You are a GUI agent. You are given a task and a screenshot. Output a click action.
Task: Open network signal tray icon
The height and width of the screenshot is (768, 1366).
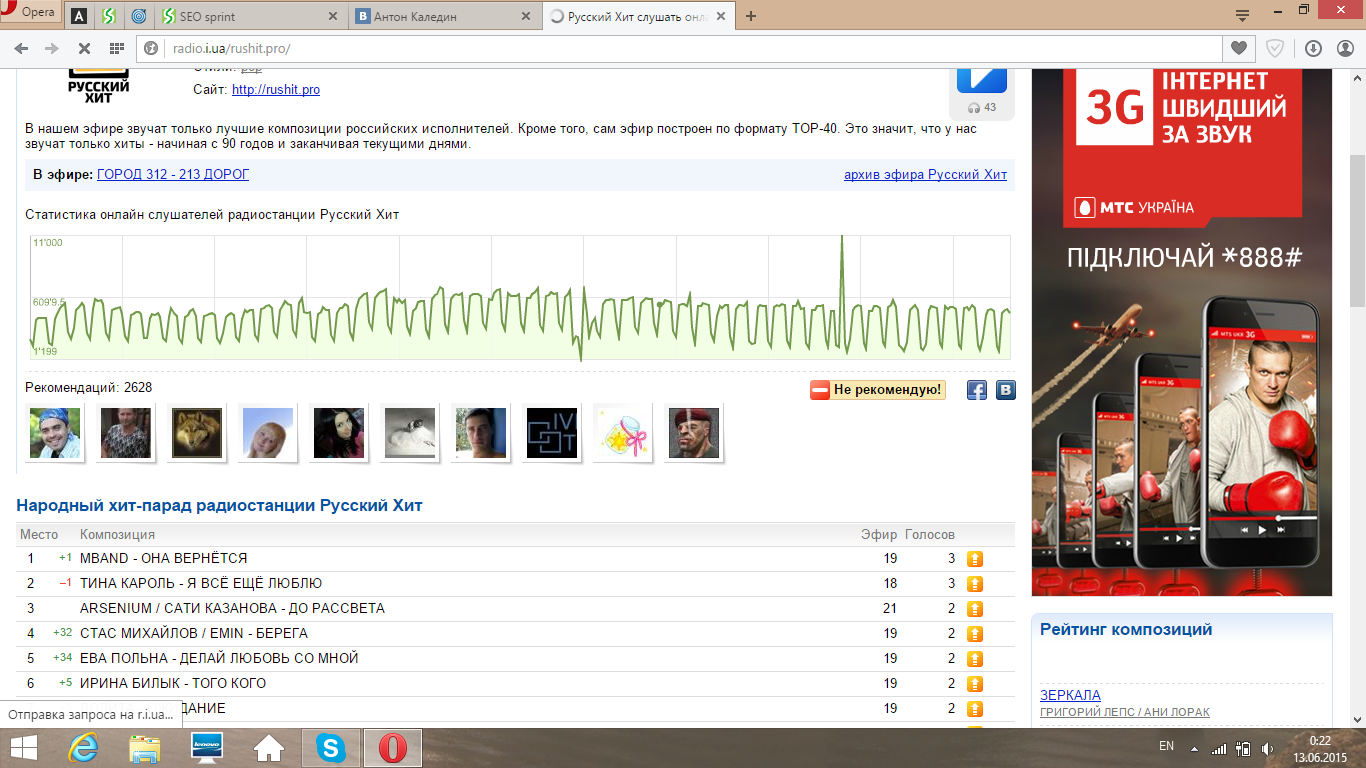[1219, 748]
